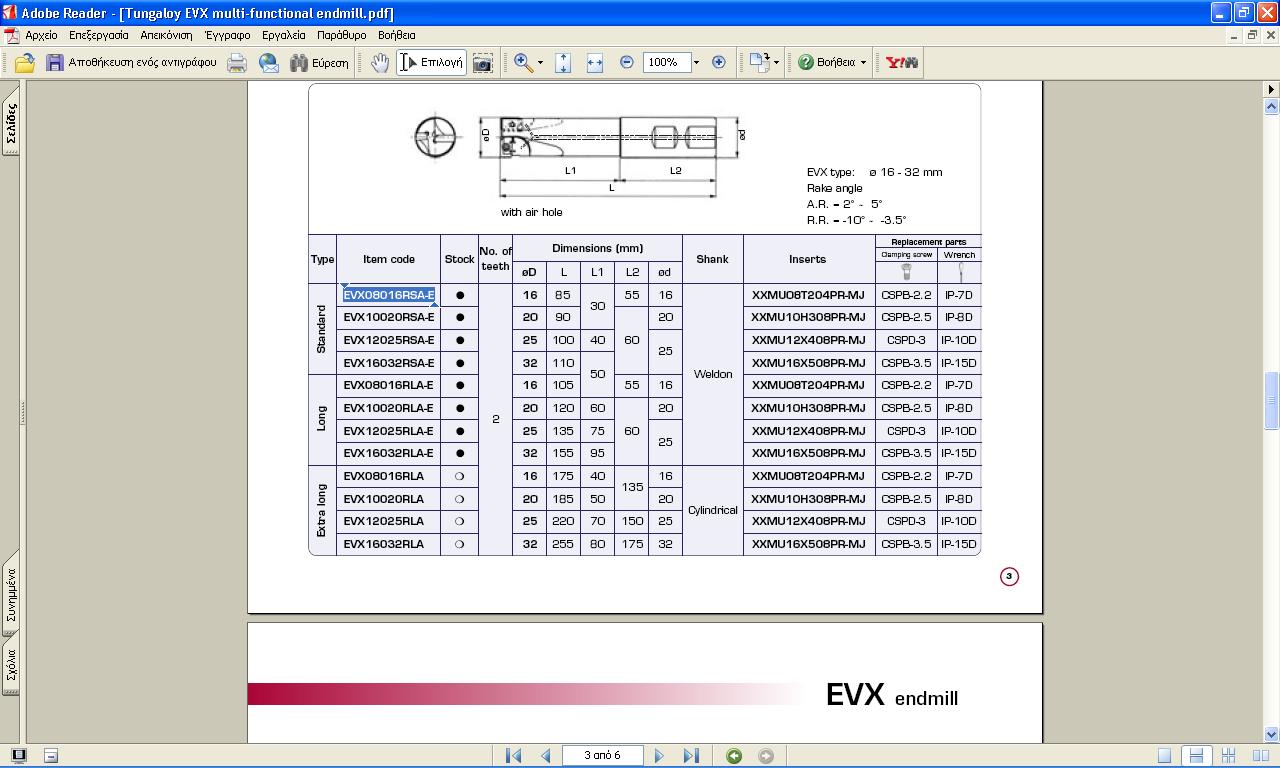The width and height of the screenshot is (1280, 768).
Task: Click the XXMU12X408PR-MJ insert in EVX12025RSA-E row
Action: (x=808, y=340)
